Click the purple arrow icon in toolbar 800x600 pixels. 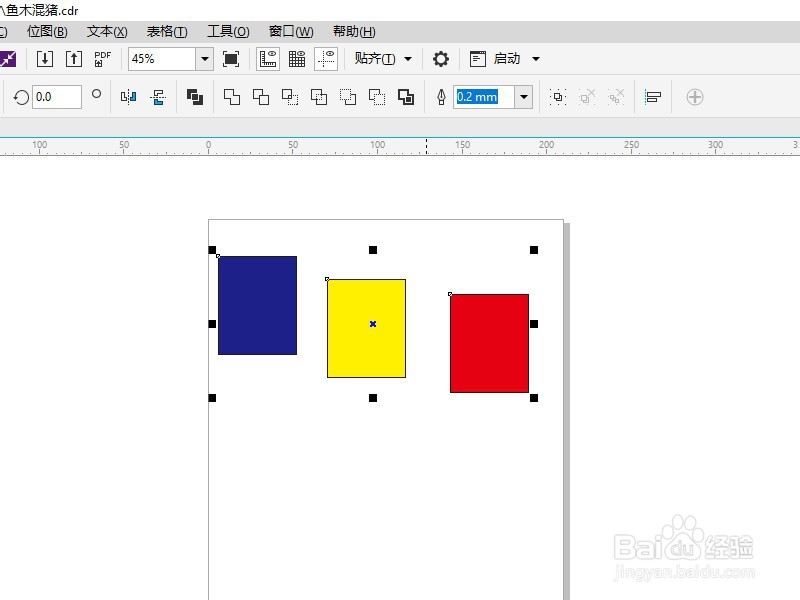click(8, 59)
